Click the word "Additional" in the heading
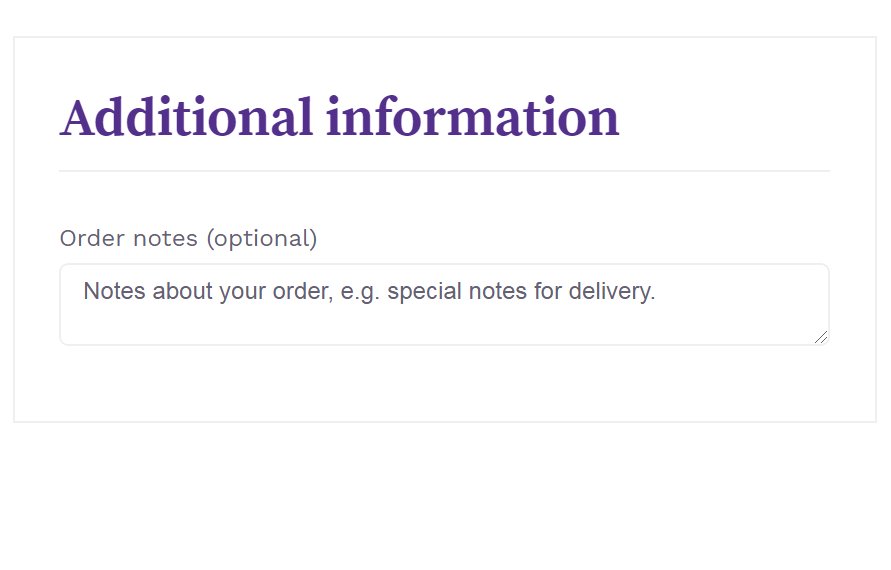891x570 pixels. (186, 117)
